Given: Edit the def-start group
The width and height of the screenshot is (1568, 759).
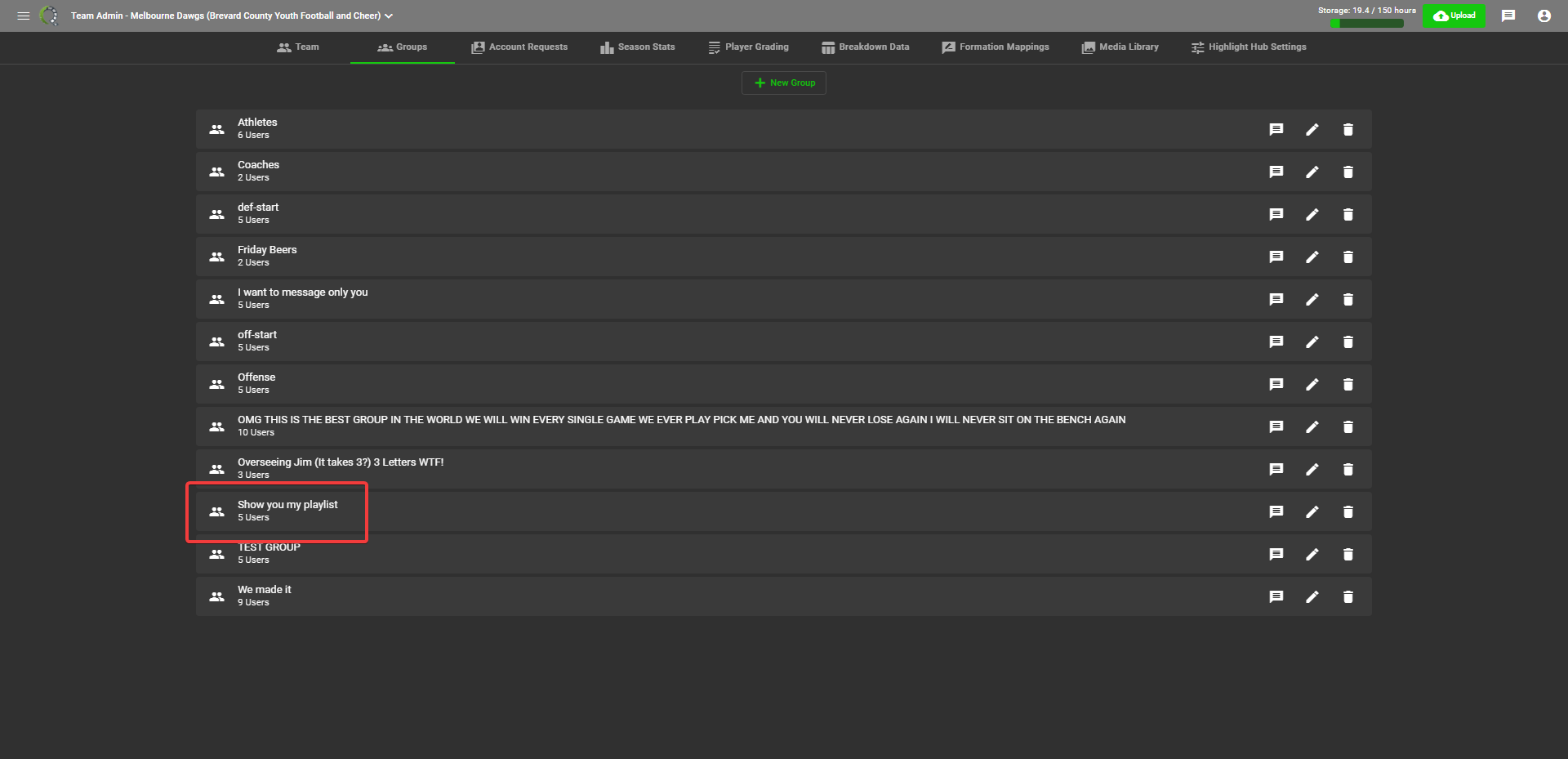Looking at the screenshot, I should [x=1312, y=214].
